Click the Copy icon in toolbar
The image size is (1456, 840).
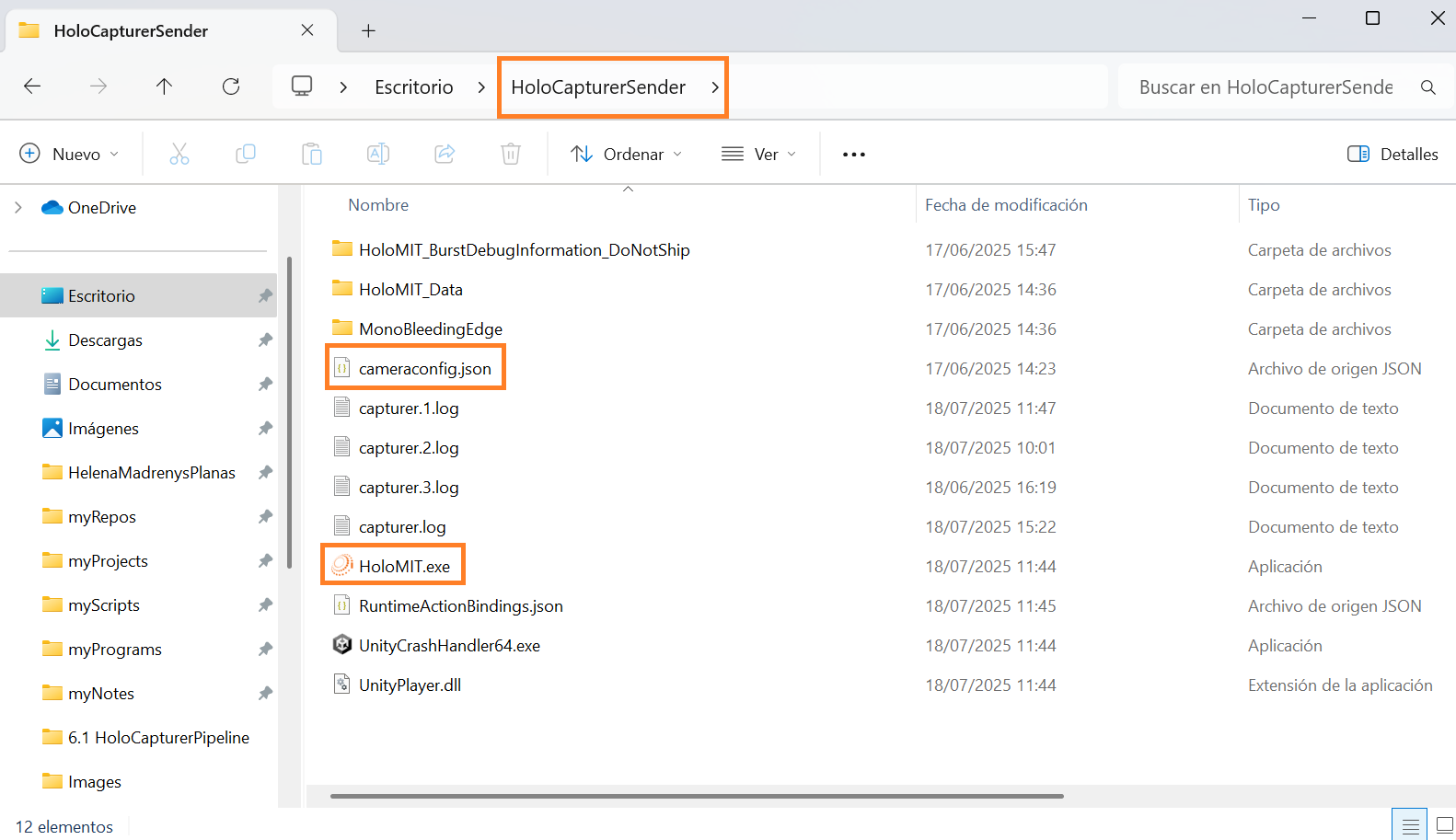[246, 154]
